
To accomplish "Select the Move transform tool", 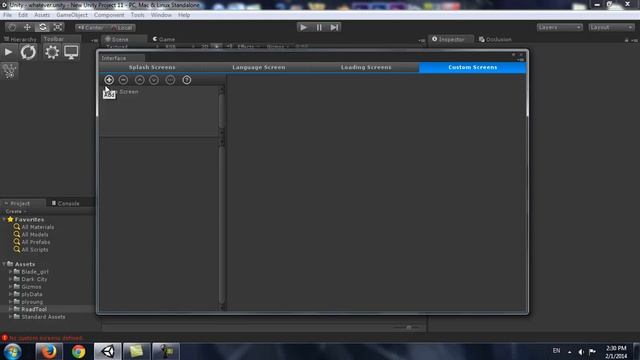I will click(27, 27).
